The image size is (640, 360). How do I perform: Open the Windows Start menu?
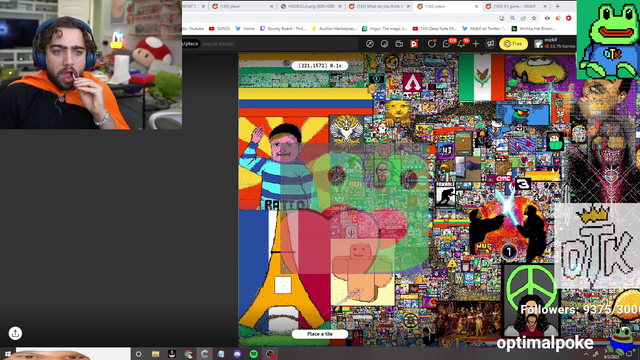click(7, 354)
